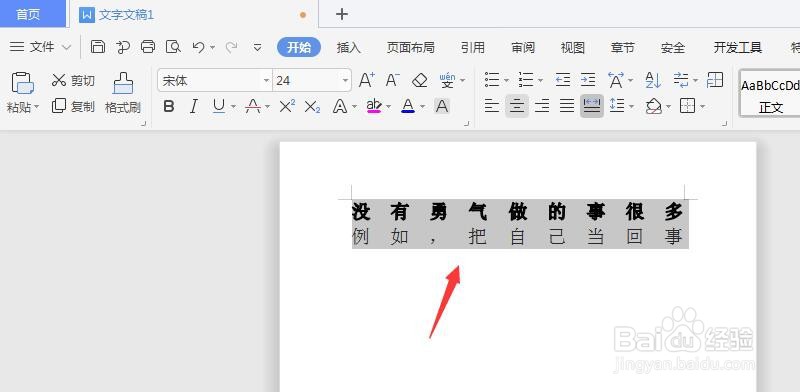Expand the Paste (粘贴) dropdown arrow
Viewport: 800px width, 392px height.
(36, 108)
